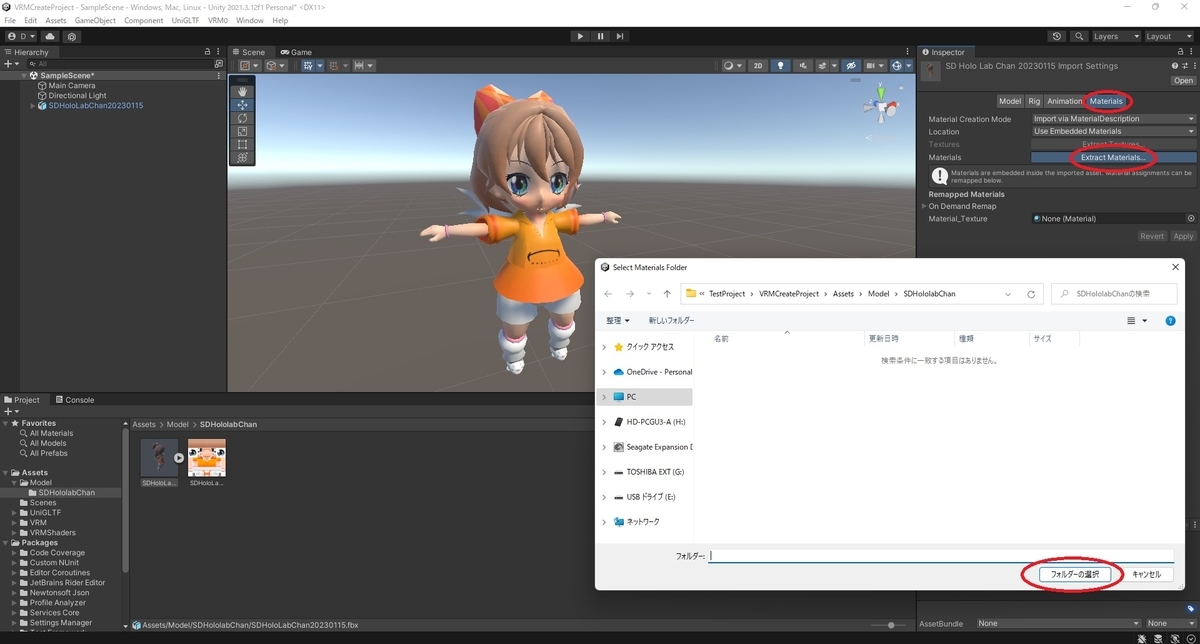Select the Scale tool
This screenshot has width=1200, height=644.
[242, 131]
